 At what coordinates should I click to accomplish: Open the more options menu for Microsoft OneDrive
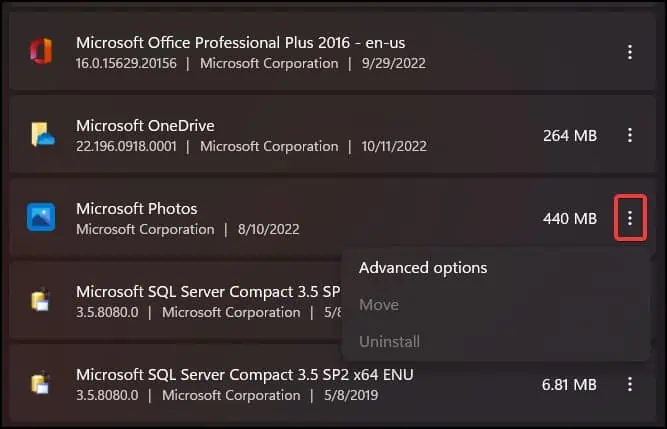[x=629, y=135]
